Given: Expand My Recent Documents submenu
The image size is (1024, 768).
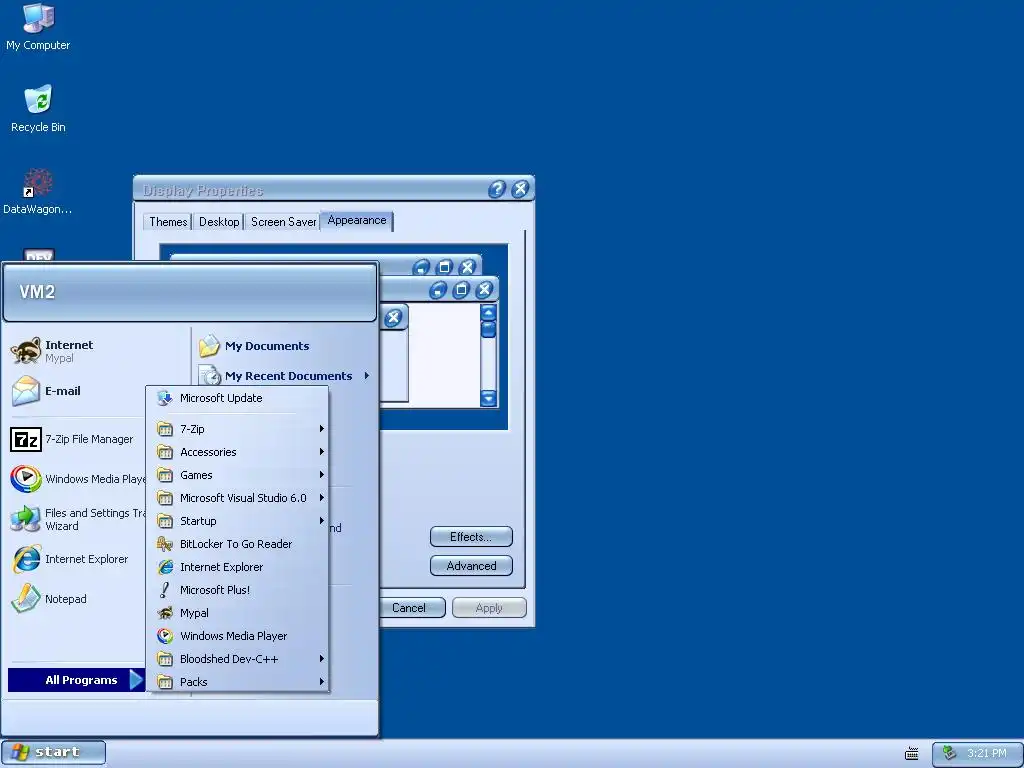Looking at the screenshot, I should pyautogui.click(x=285, y=376).
